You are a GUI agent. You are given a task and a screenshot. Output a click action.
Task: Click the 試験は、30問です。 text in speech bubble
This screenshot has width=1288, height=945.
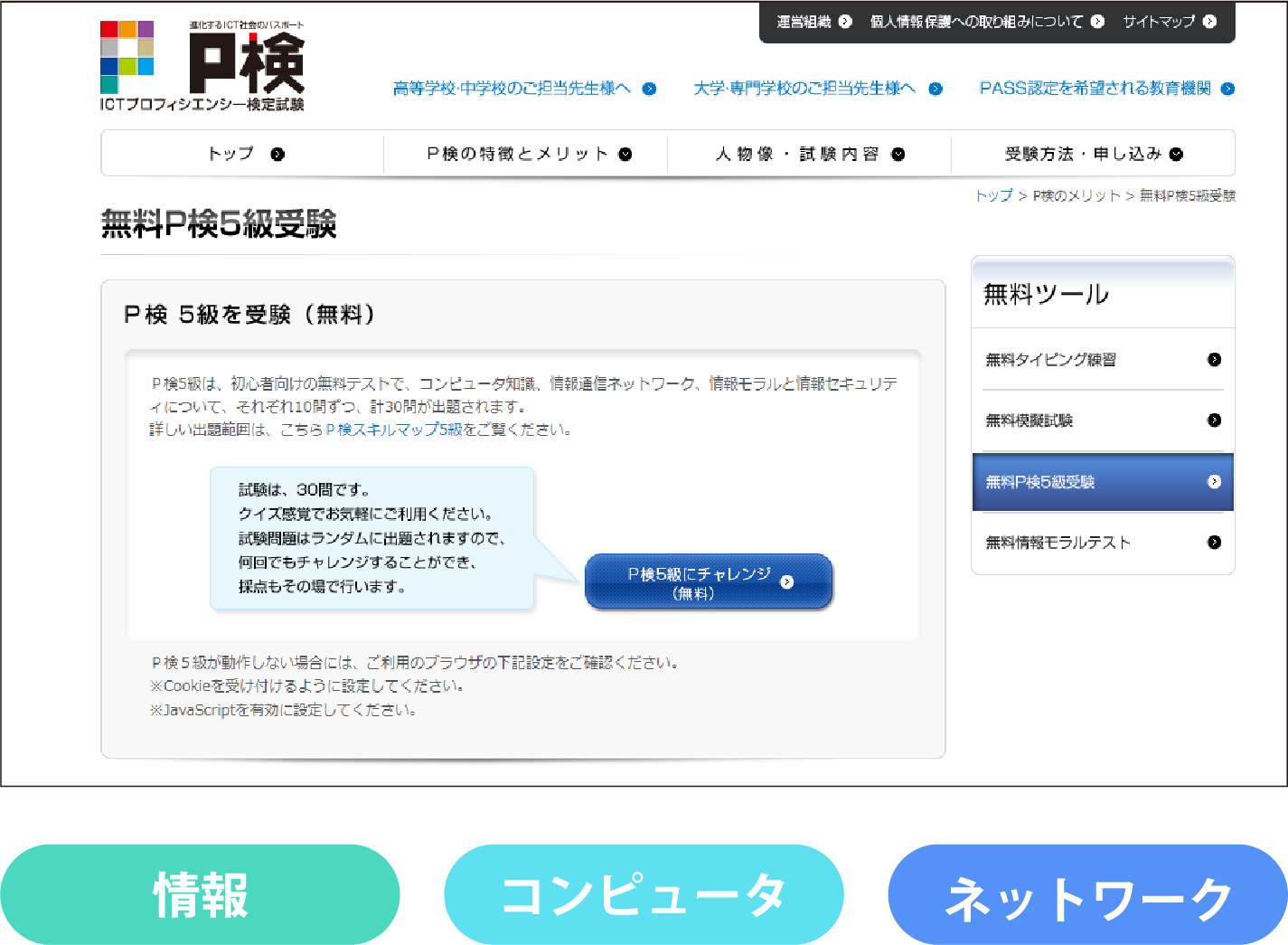[304, 490]
